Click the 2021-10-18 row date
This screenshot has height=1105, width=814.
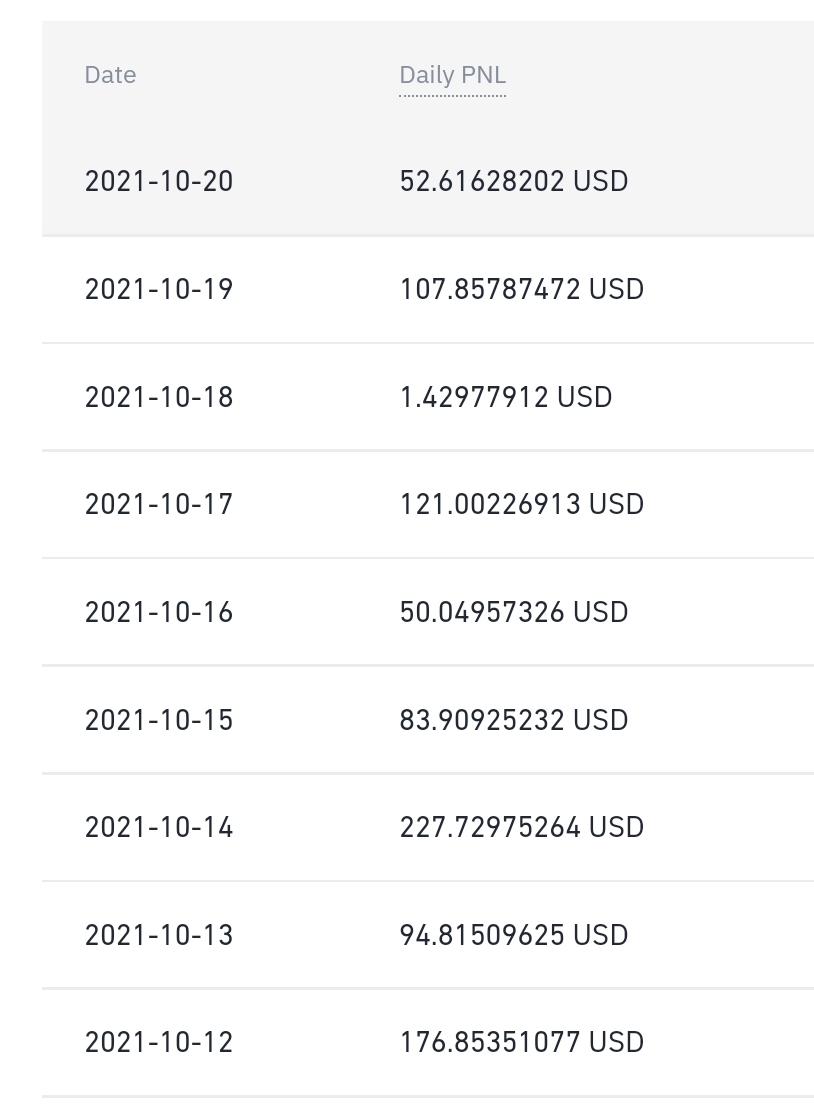[159, 397]
